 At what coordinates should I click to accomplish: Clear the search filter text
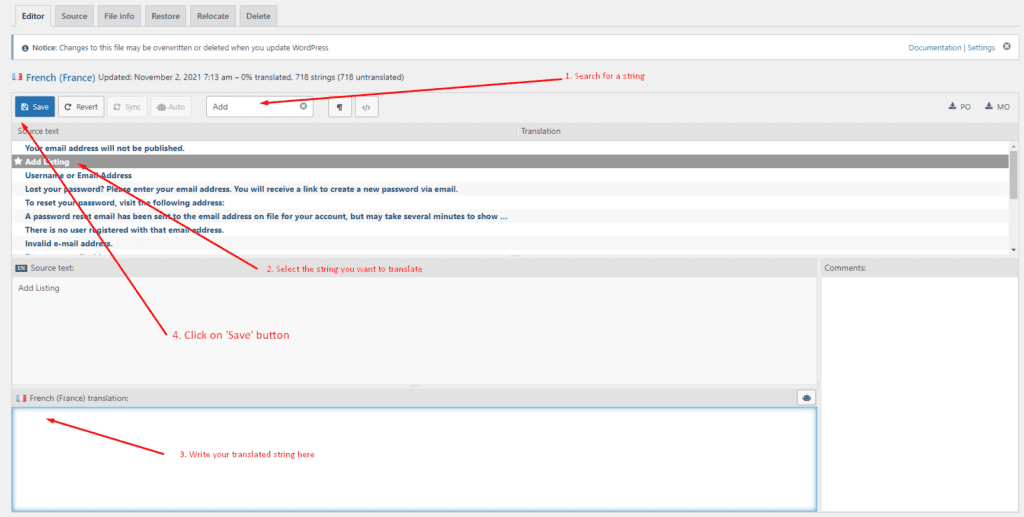[303, 106]
